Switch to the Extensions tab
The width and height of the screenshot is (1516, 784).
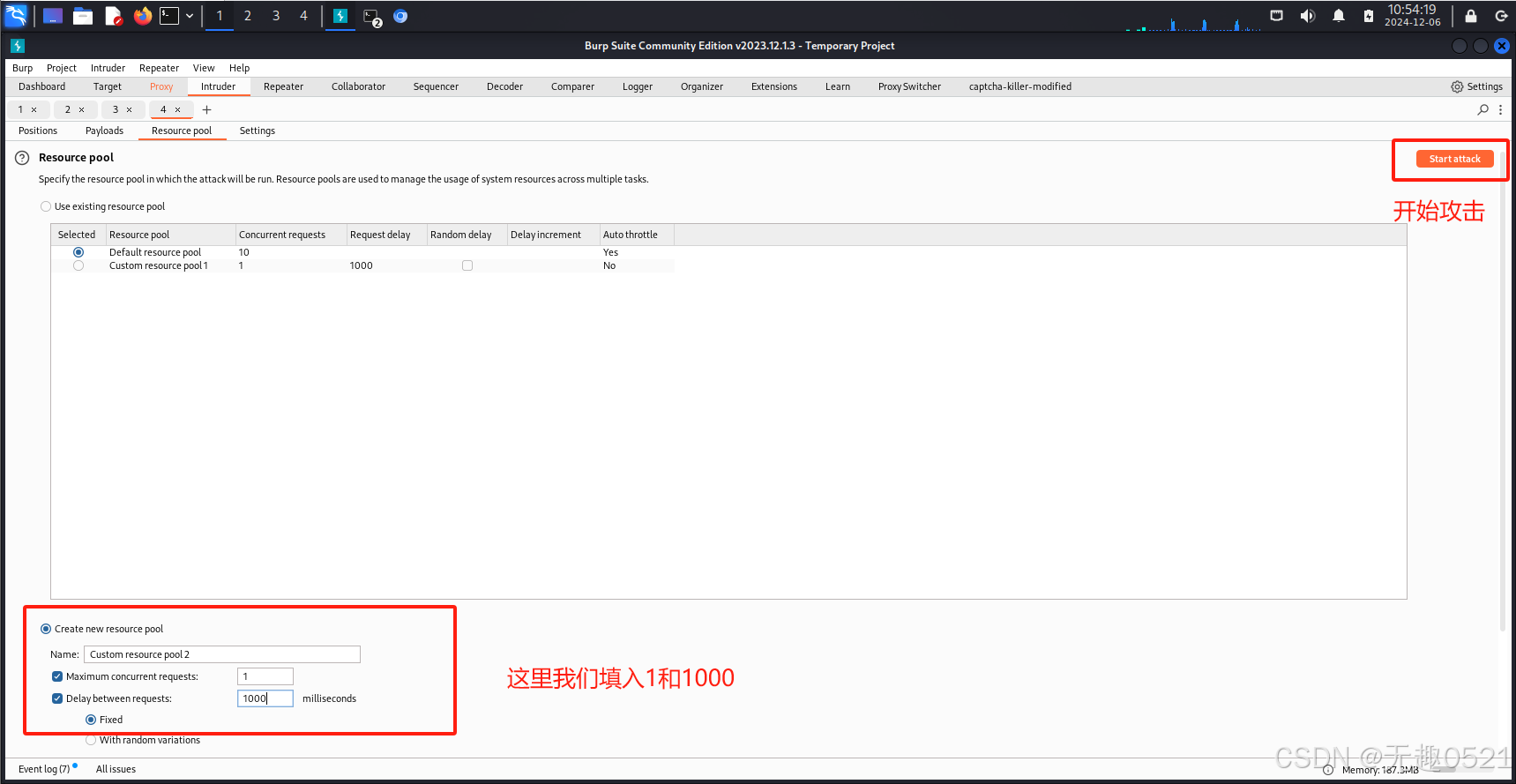(774, 86)
